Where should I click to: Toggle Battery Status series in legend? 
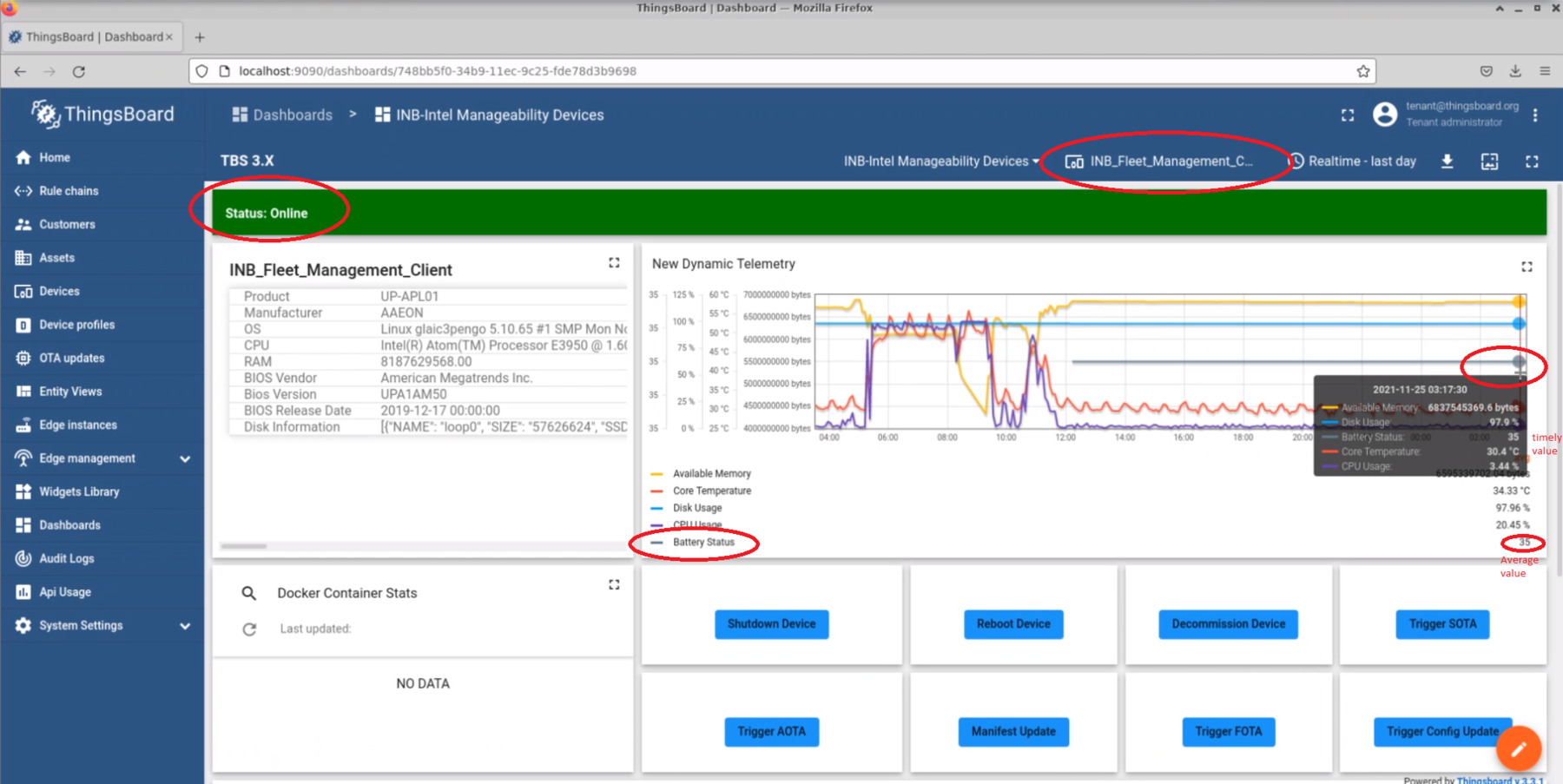703,543
